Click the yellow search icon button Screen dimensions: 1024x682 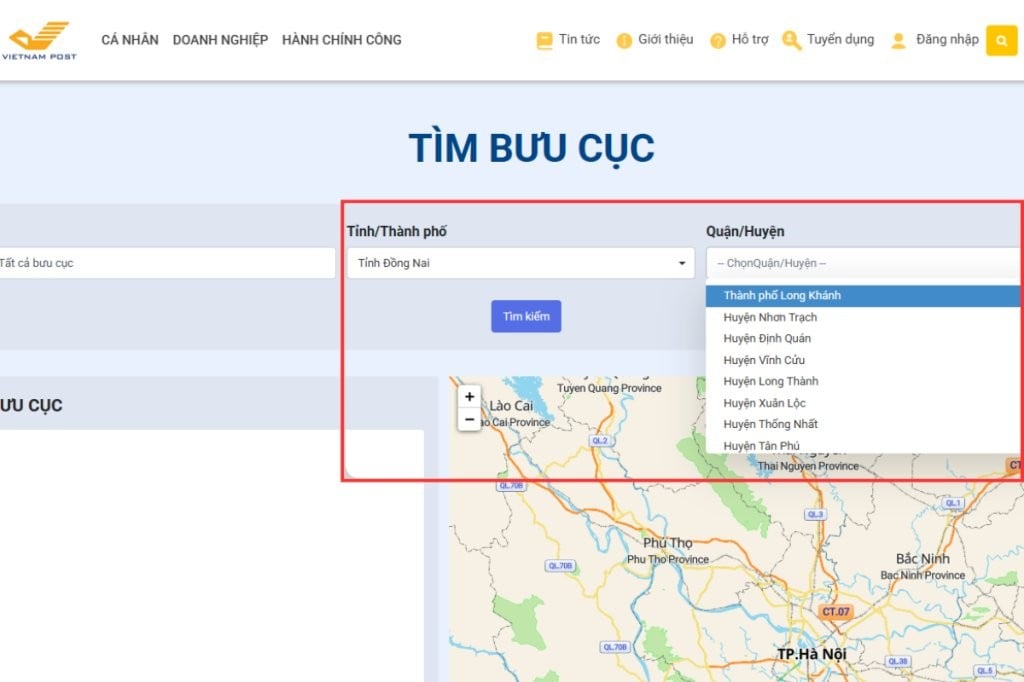click(x=1001, y=40)
